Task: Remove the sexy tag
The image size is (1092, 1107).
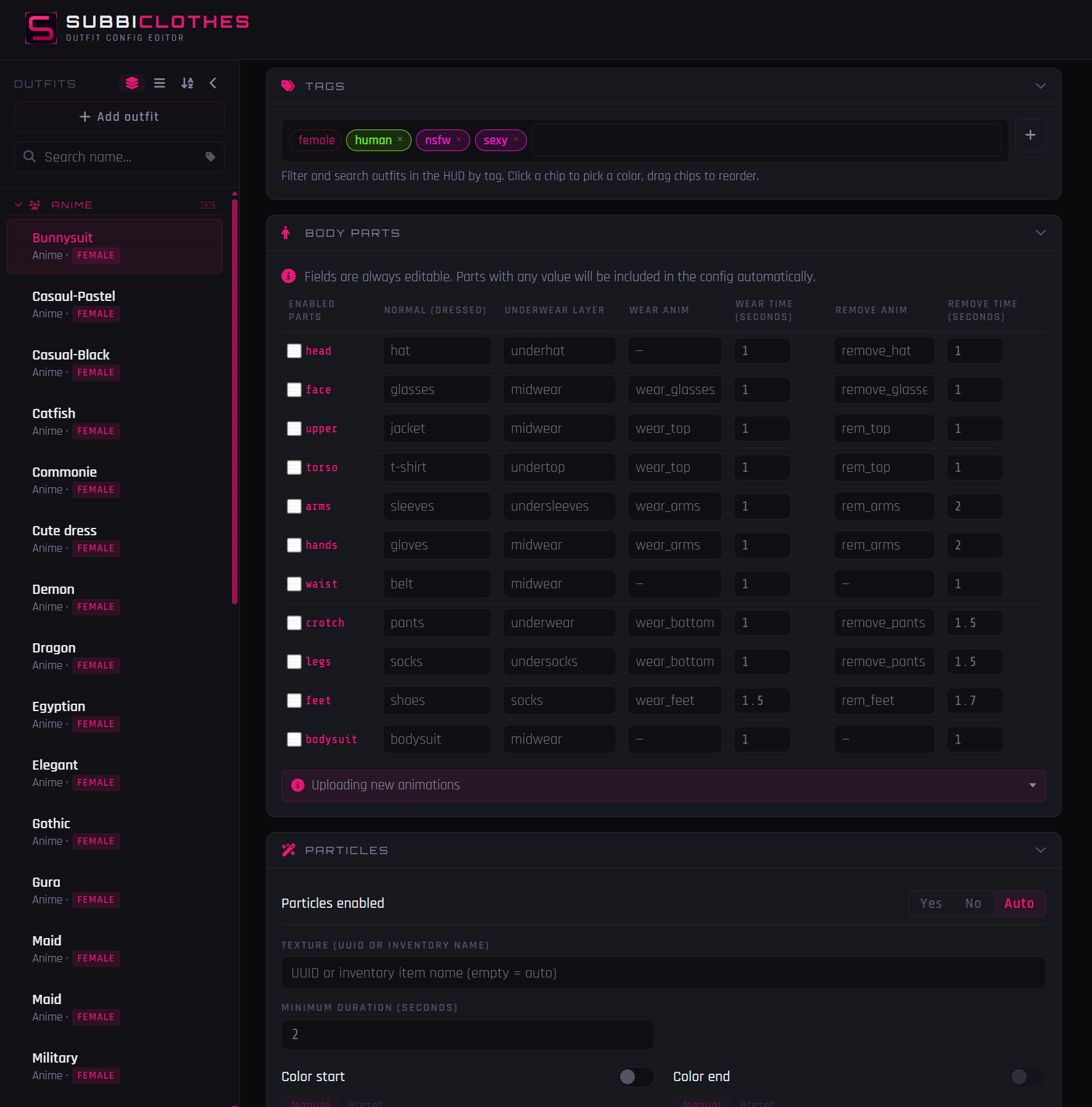Action: pyautogui.click(x=516, y=139)
